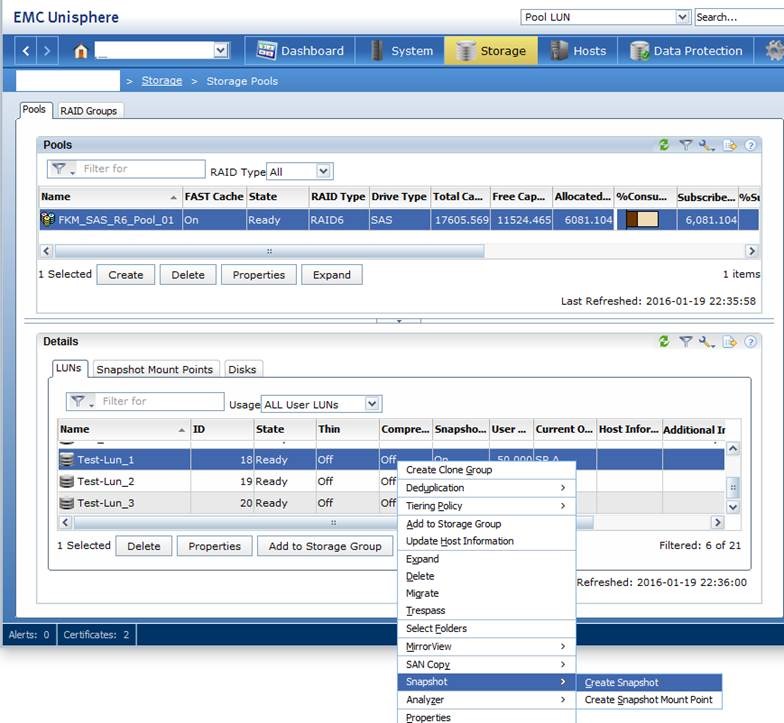Viewport: 784px width, 723px height.
Task: Expand the Deduplication submenu
Action: (486, 488)
